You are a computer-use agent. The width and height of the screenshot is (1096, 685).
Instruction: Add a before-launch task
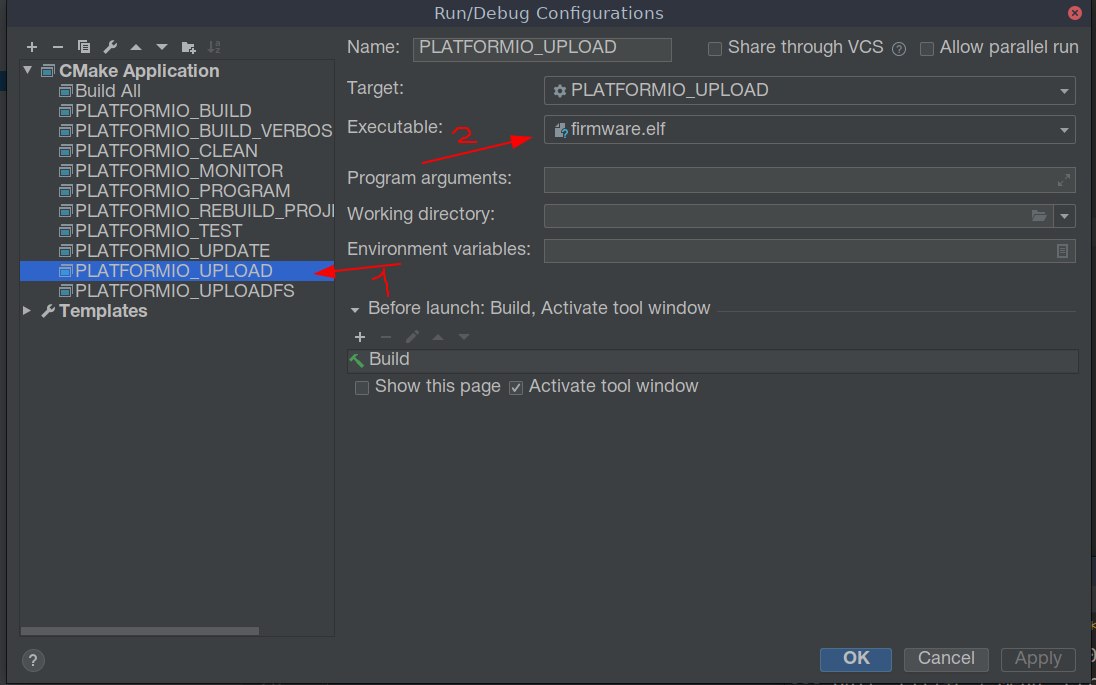tap(360, 337)
